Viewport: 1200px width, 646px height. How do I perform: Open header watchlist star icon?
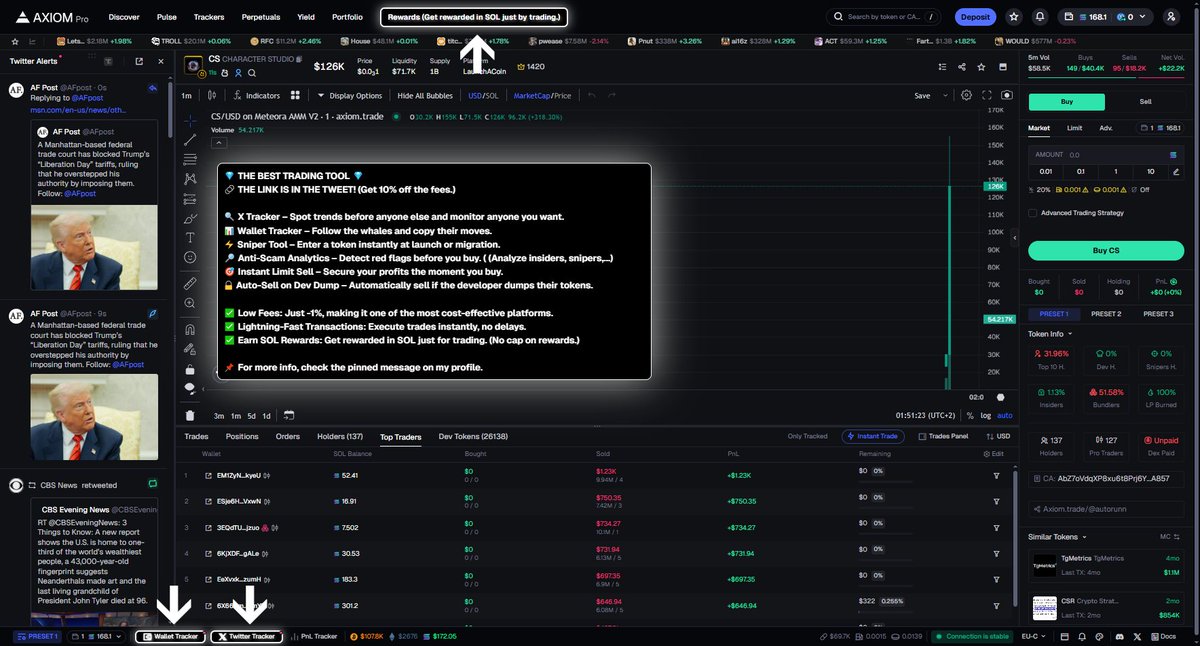click(x=1014, y=17)
